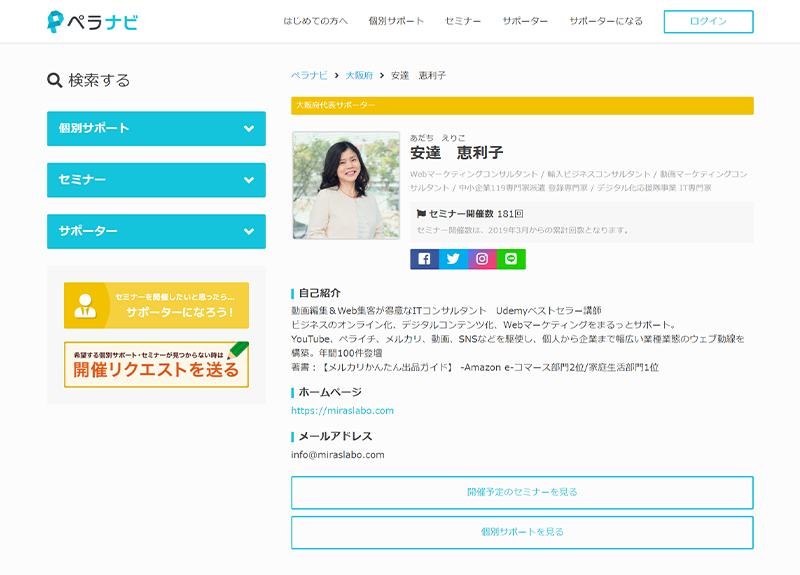Open はじめての方へ in the top menu
800x575 pixels.
coord(315,21)
